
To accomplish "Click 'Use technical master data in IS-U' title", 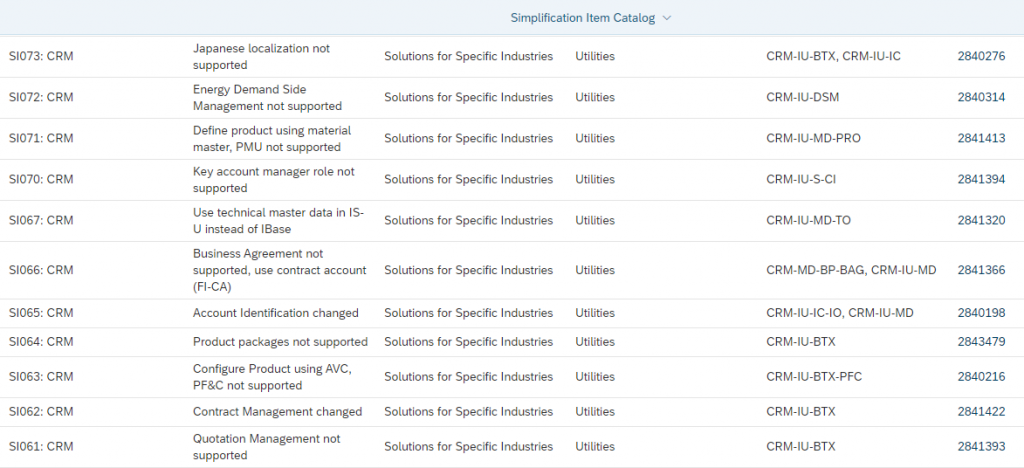I will click(x=278, y=221).
